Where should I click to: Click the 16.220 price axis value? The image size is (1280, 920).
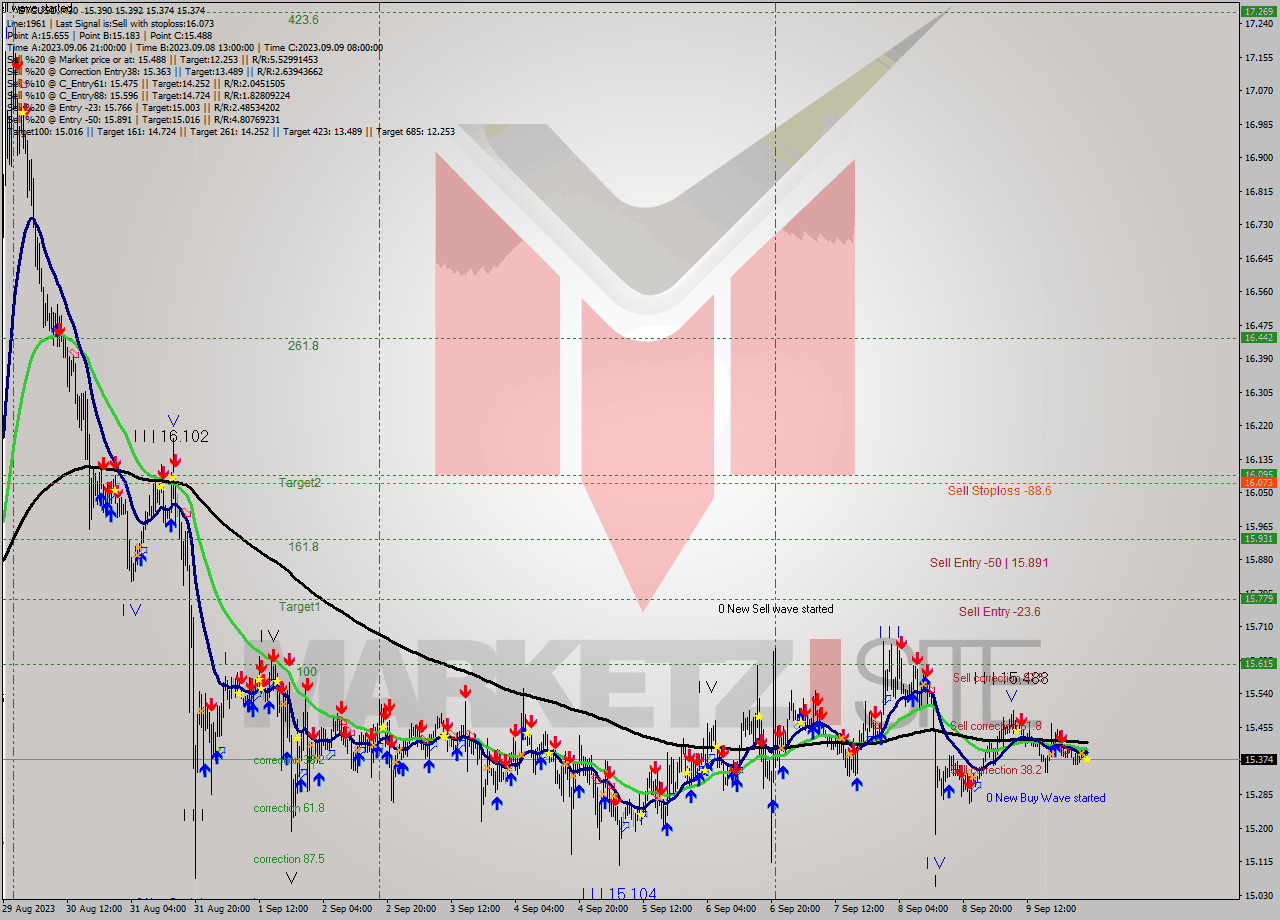[1259, 426]
